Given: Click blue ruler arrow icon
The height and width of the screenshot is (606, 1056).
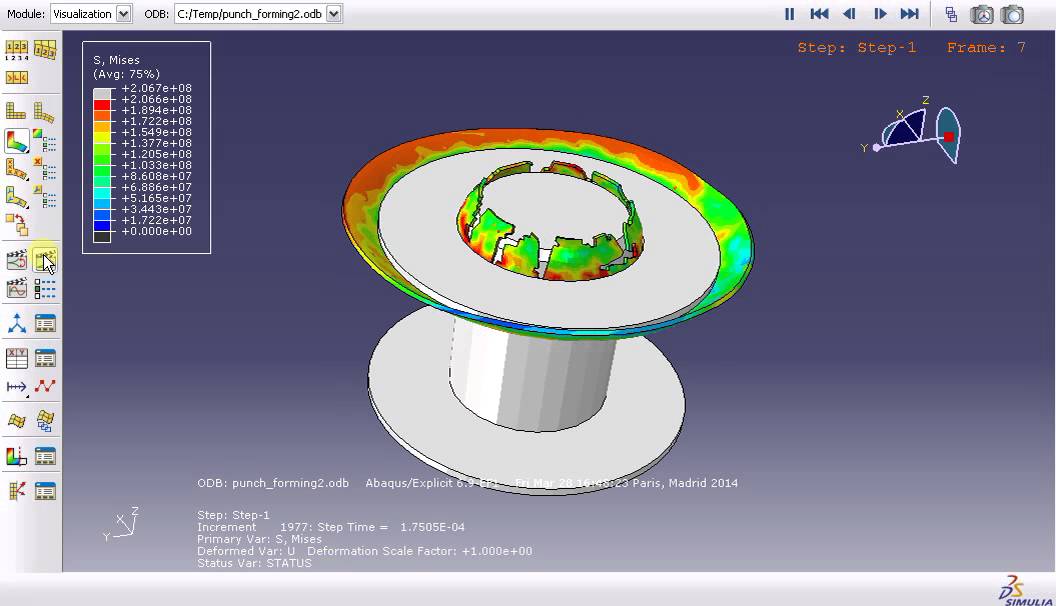Looking at the screenshot, I should 16,386.
